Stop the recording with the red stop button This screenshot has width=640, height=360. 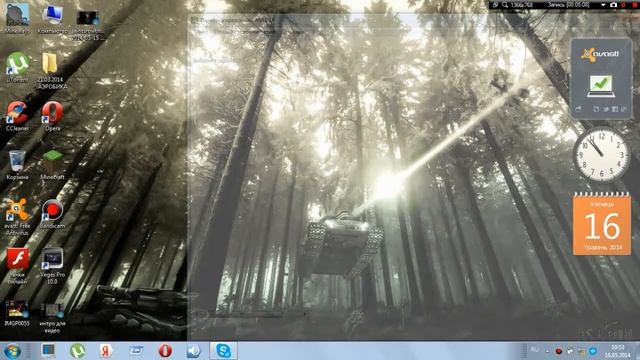click(x=634, y=5)
